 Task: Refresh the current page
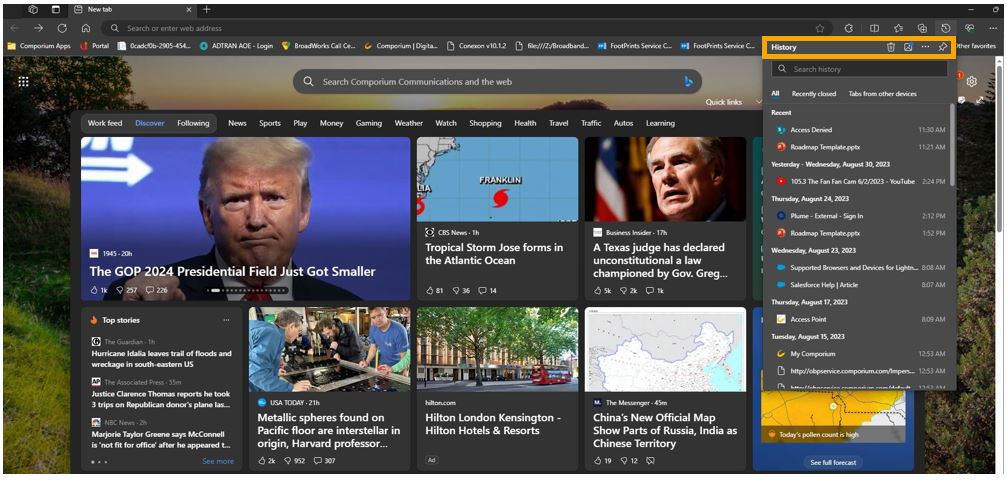[x=62, y=28]
